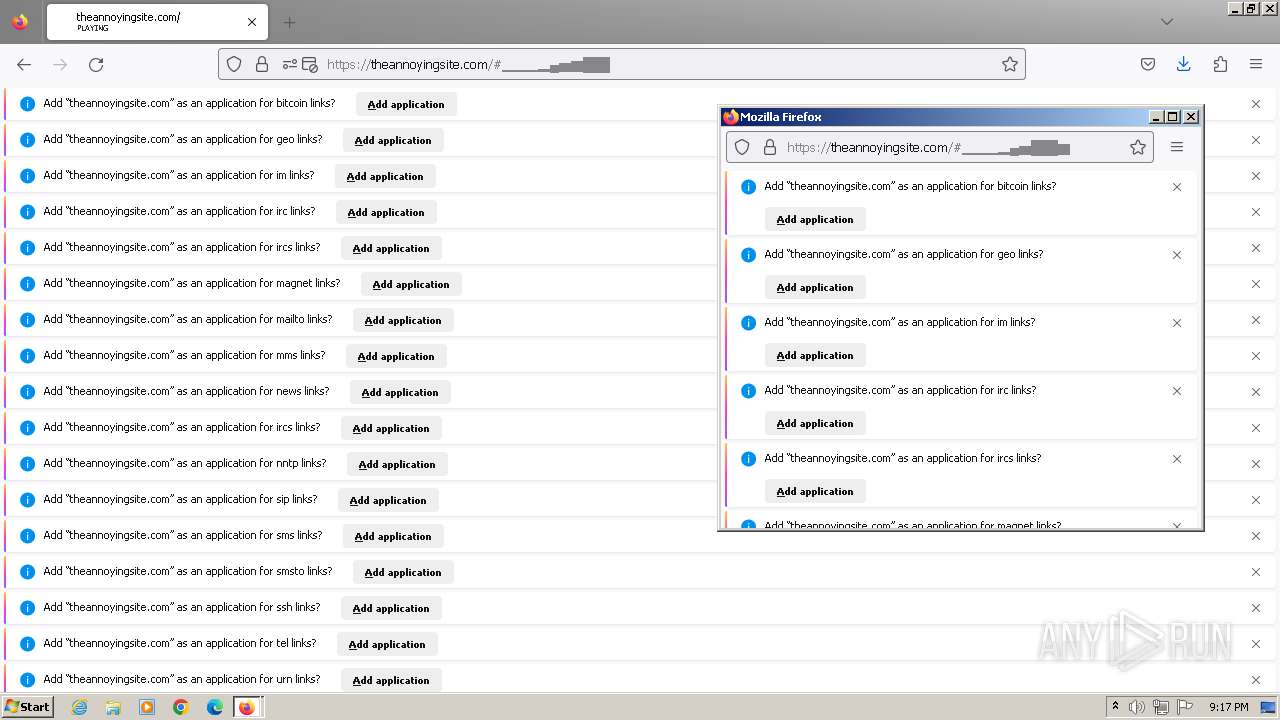Open a new tab with plus button
This screenshot has height=720, width=1280.
289,22
